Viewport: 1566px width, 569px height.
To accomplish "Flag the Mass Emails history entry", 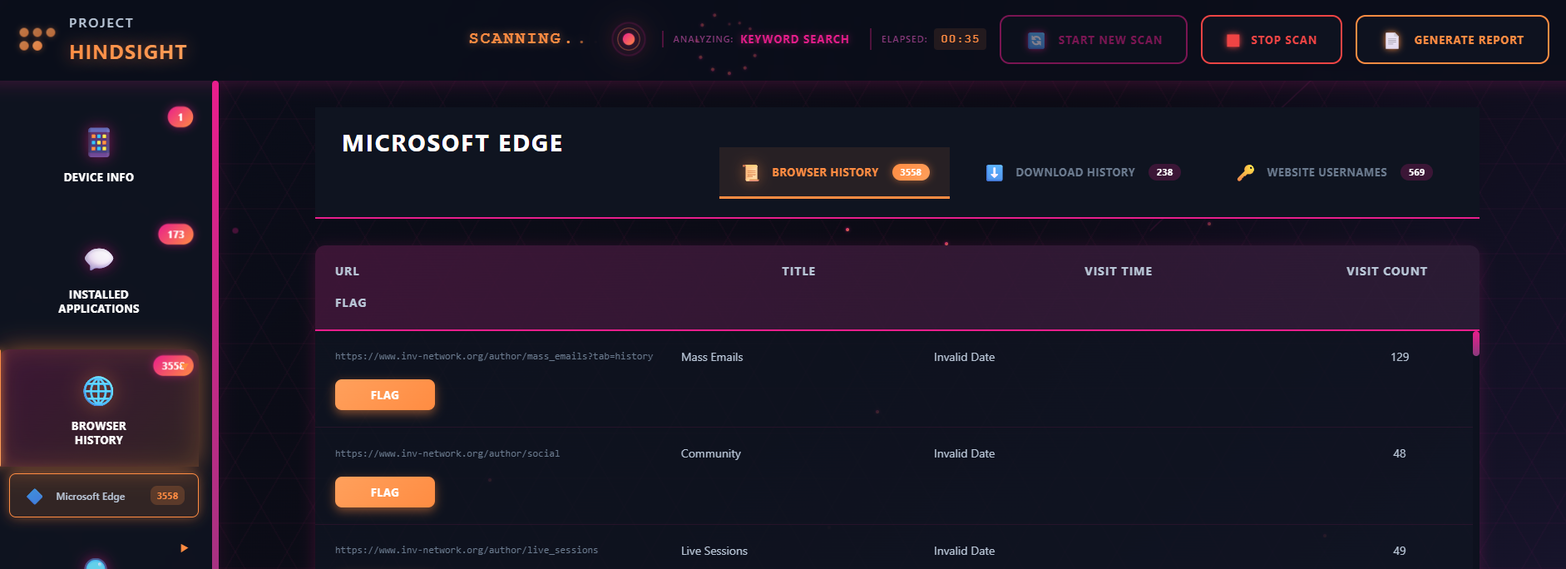I will click(385, 395).
